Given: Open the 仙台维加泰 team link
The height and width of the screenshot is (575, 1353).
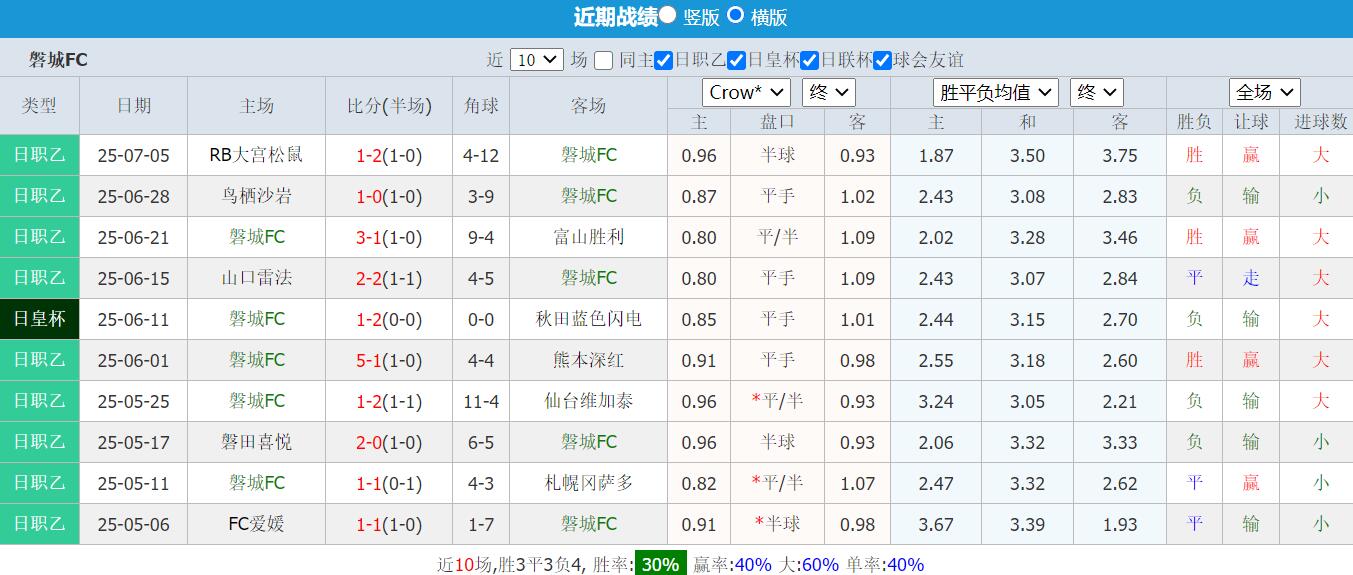Looking at the screenshot, I should point(588,401).
